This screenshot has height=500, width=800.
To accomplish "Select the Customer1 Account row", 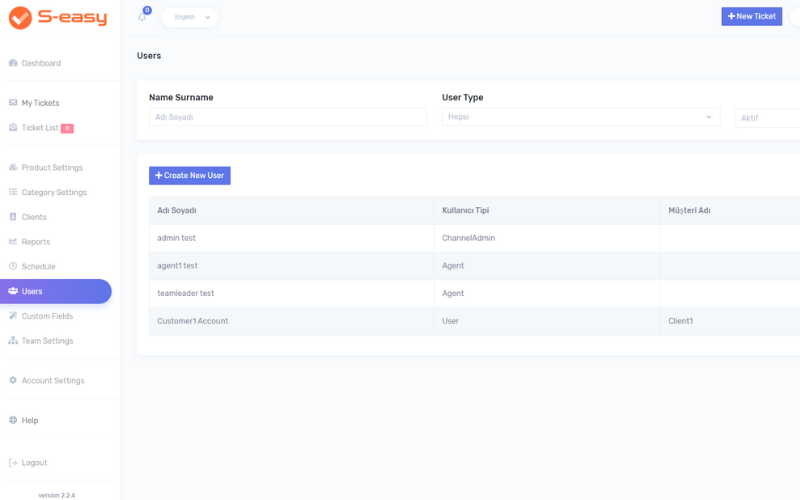I will tap(474, 321).
